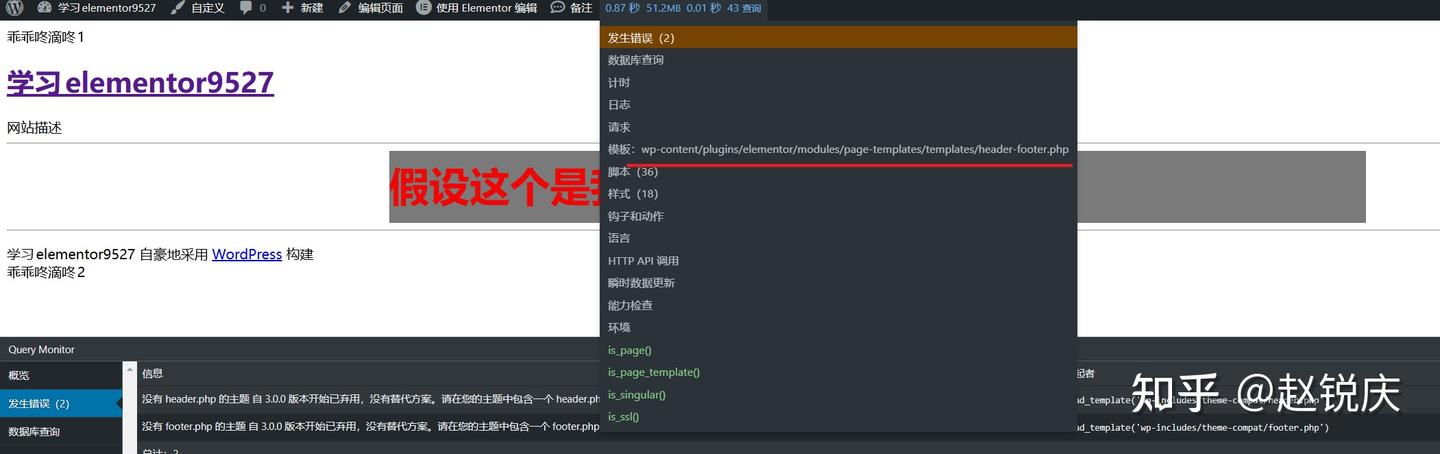This screenshot has width=1440, height=454.
Task: Open the comments bubble icon
Action: point(247,8)
